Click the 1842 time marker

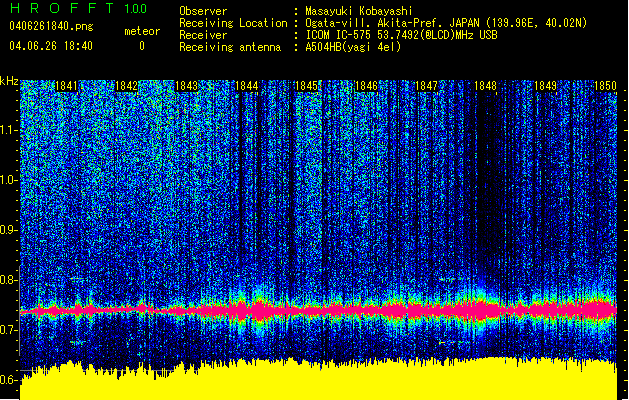[x=126, y=86]
